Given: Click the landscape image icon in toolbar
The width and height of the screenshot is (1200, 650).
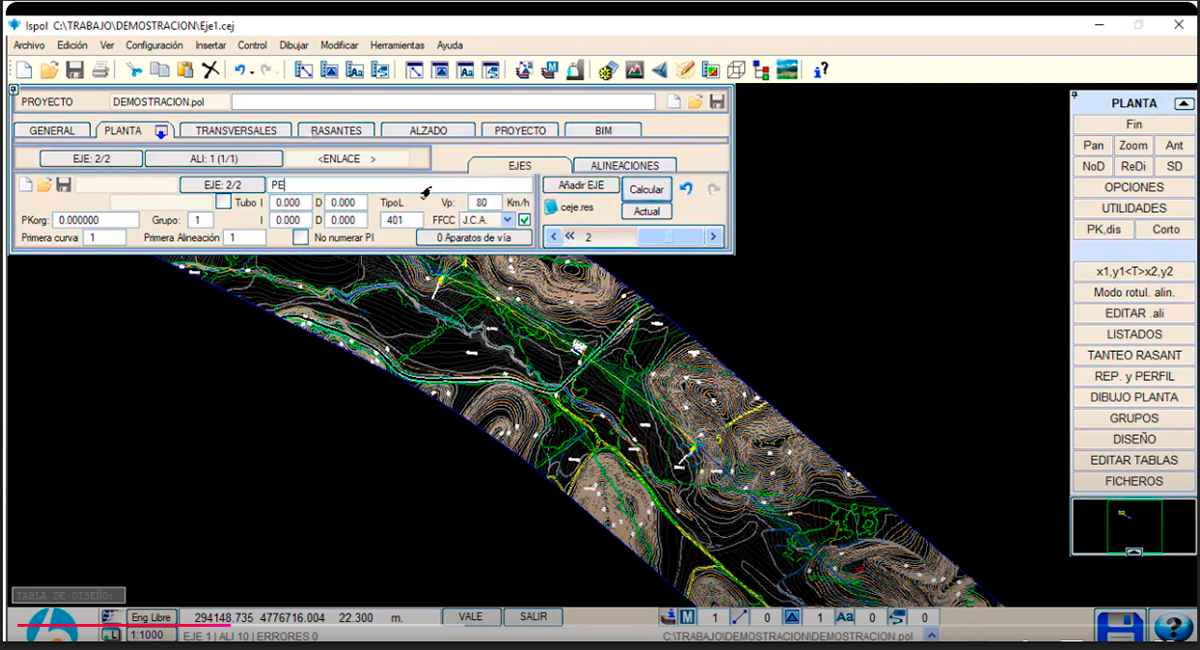Looking at the screenshot, I should click(x=788, y=70).
